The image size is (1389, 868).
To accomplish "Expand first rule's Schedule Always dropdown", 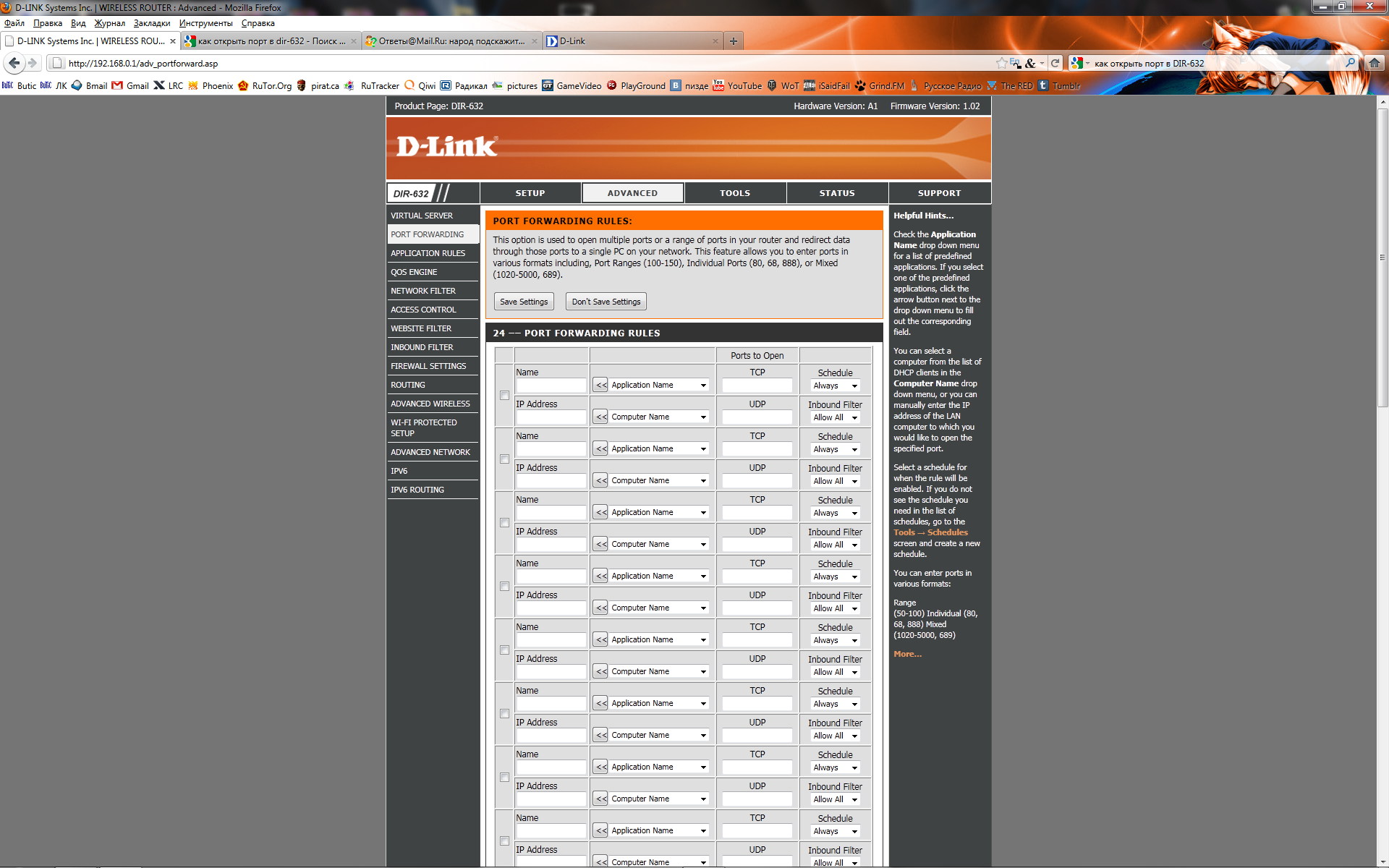I will click(x=835, y=386).
